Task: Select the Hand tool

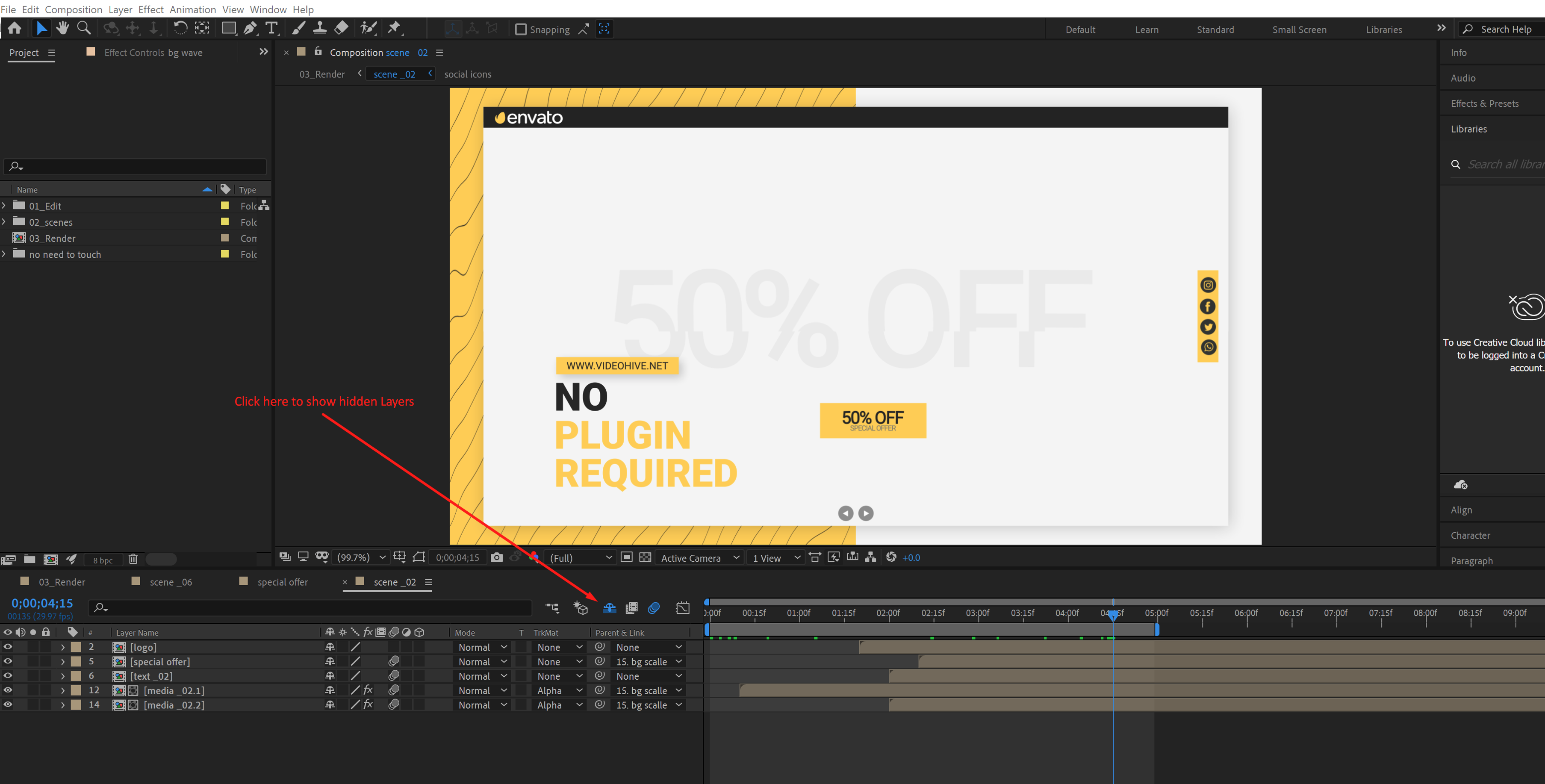Action: click(x=62, y=28)
